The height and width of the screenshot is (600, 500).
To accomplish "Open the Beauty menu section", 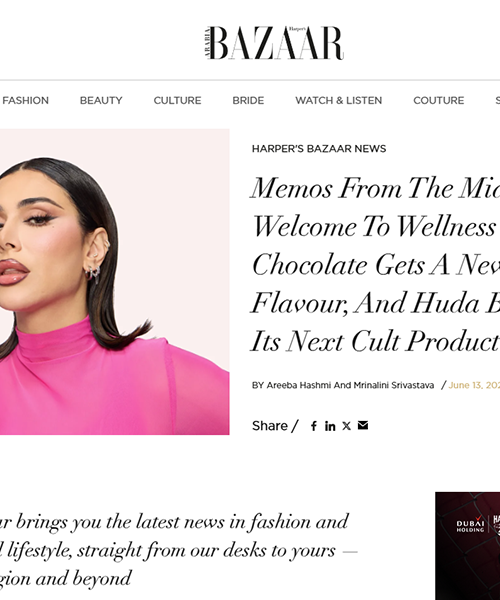I will (x=101, y=100).
